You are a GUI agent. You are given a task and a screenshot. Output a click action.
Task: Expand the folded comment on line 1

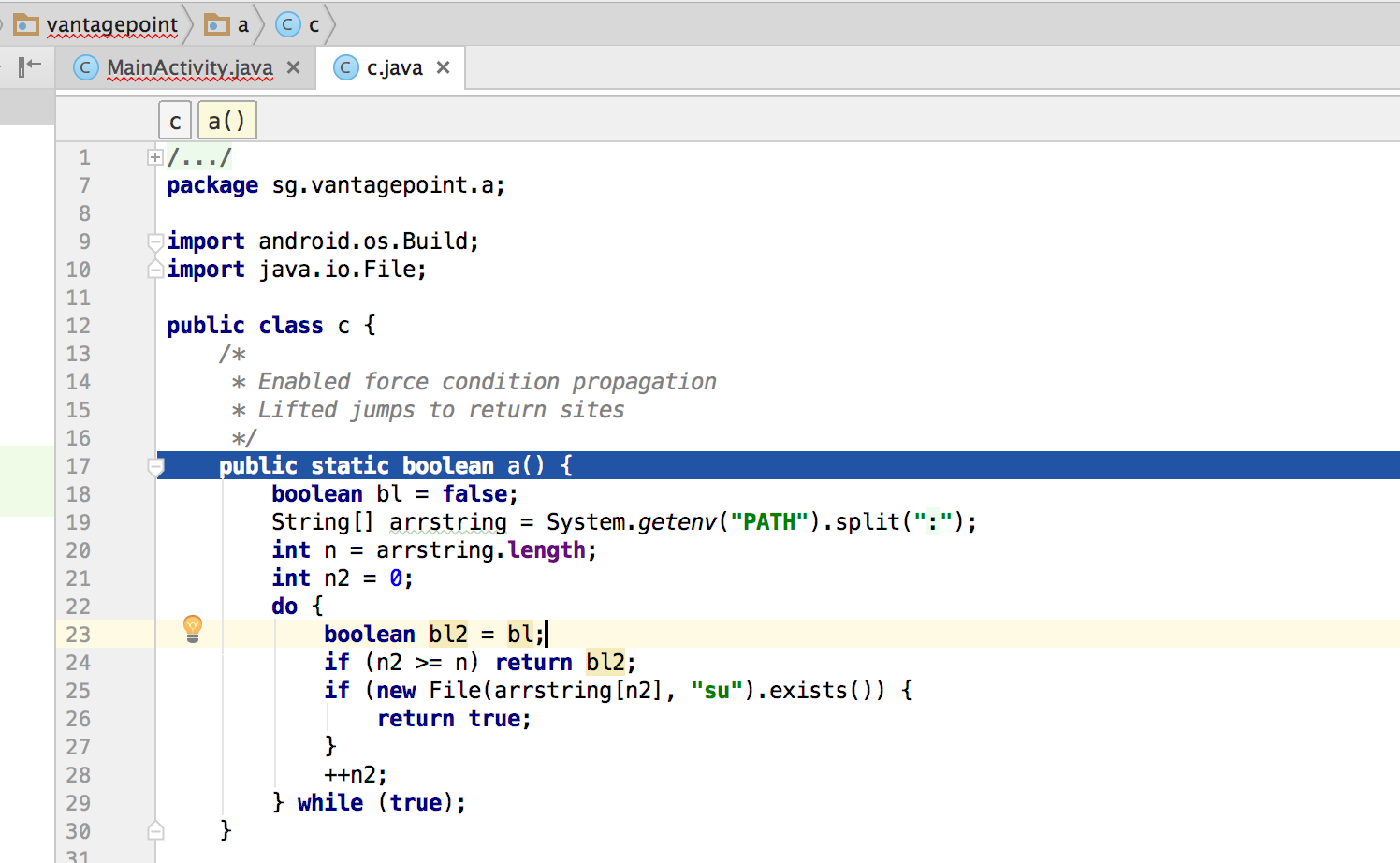[155, 157]
